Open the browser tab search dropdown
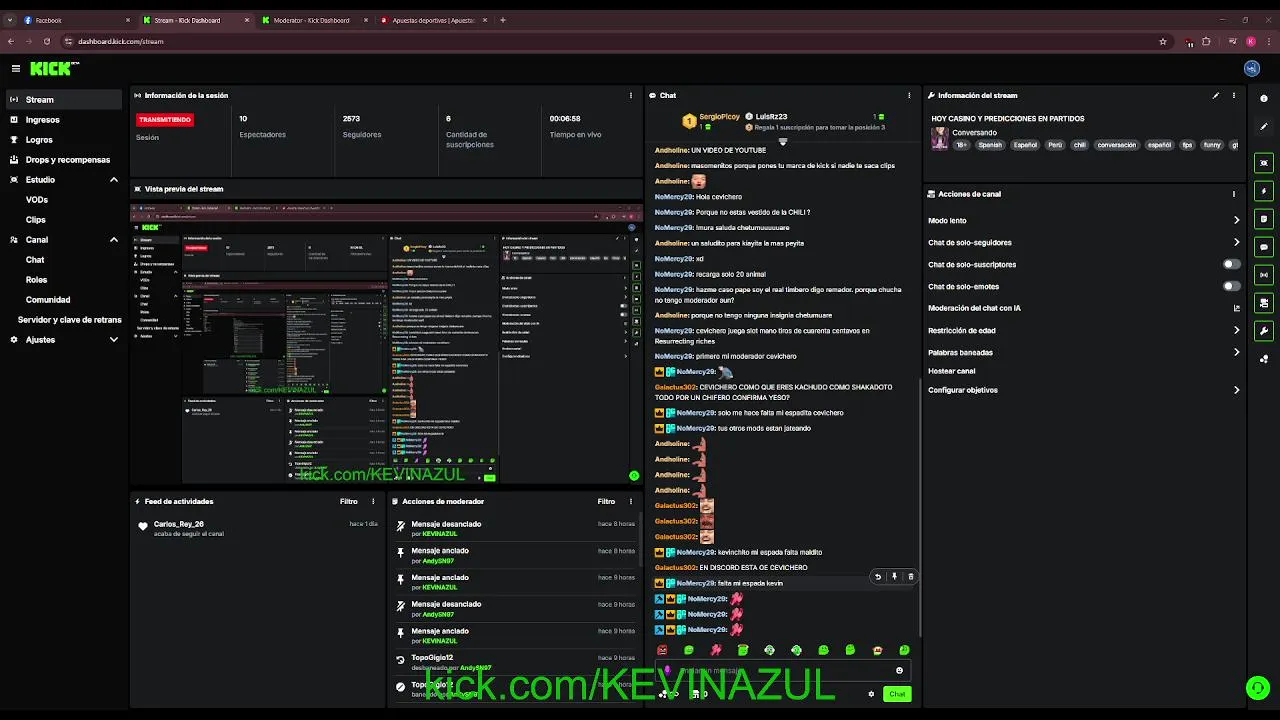Image resolution: width=1280 pixels, height=720 pixels. tap(10, 20)
